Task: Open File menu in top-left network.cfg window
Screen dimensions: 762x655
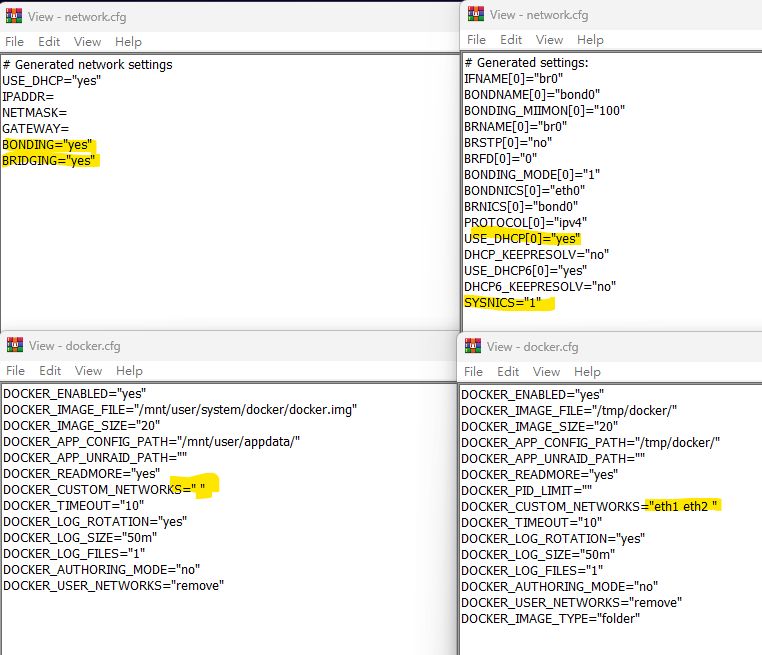Action: coord(15,42)
